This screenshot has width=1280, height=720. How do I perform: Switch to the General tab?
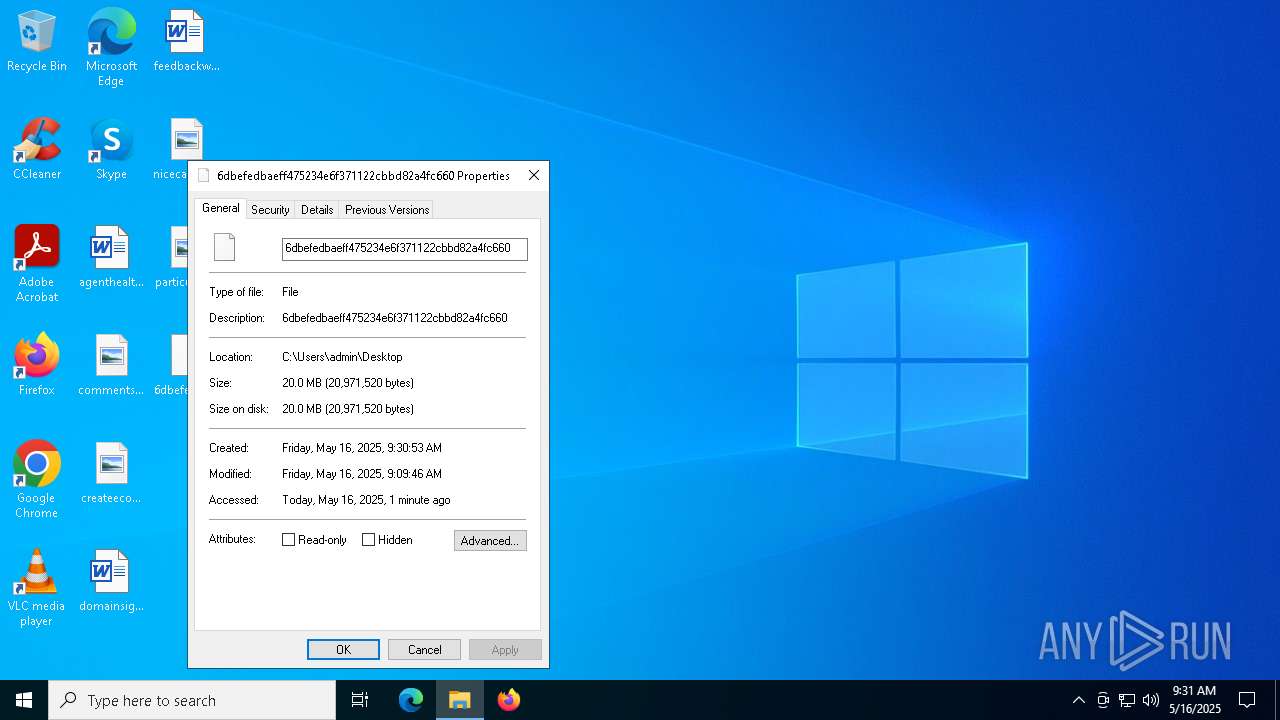[x=221, y=208]
